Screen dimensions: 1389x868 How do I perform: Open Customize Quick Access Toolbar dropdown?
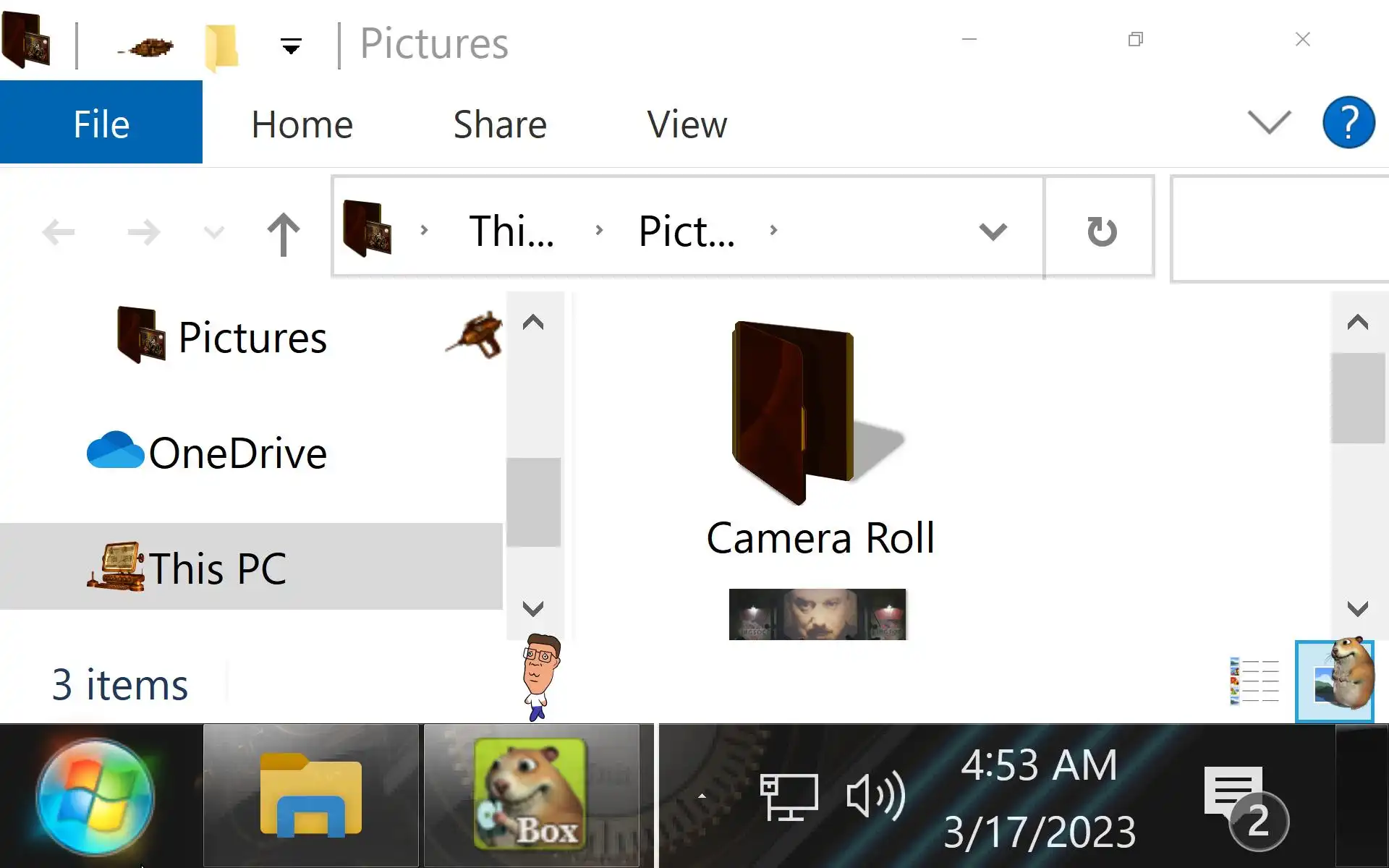[x=291, y=47]
